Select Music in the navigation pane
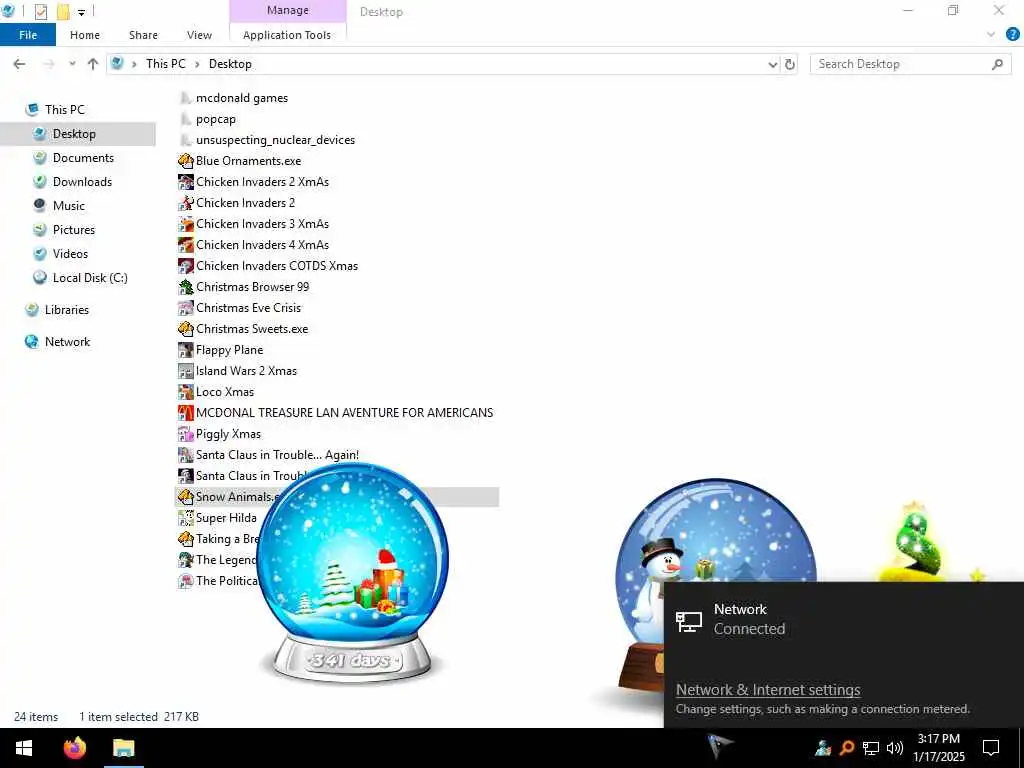 click(69, 206)
